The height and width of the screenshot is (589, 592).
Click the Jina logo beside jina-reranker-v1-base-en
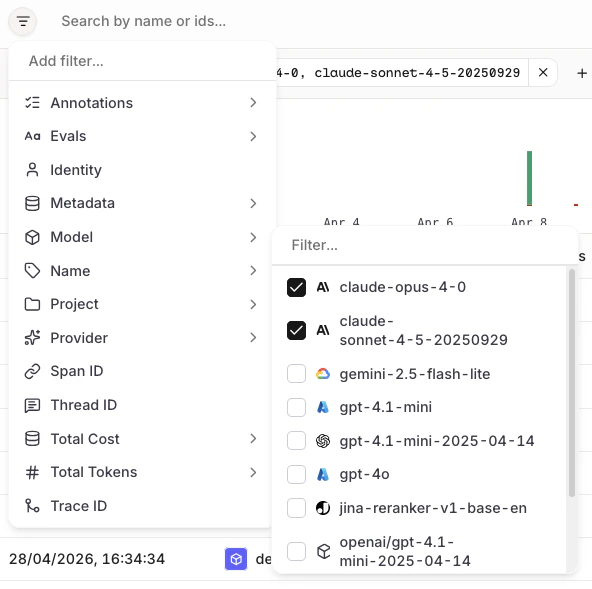pyautogui.click(x=323, y=508)
